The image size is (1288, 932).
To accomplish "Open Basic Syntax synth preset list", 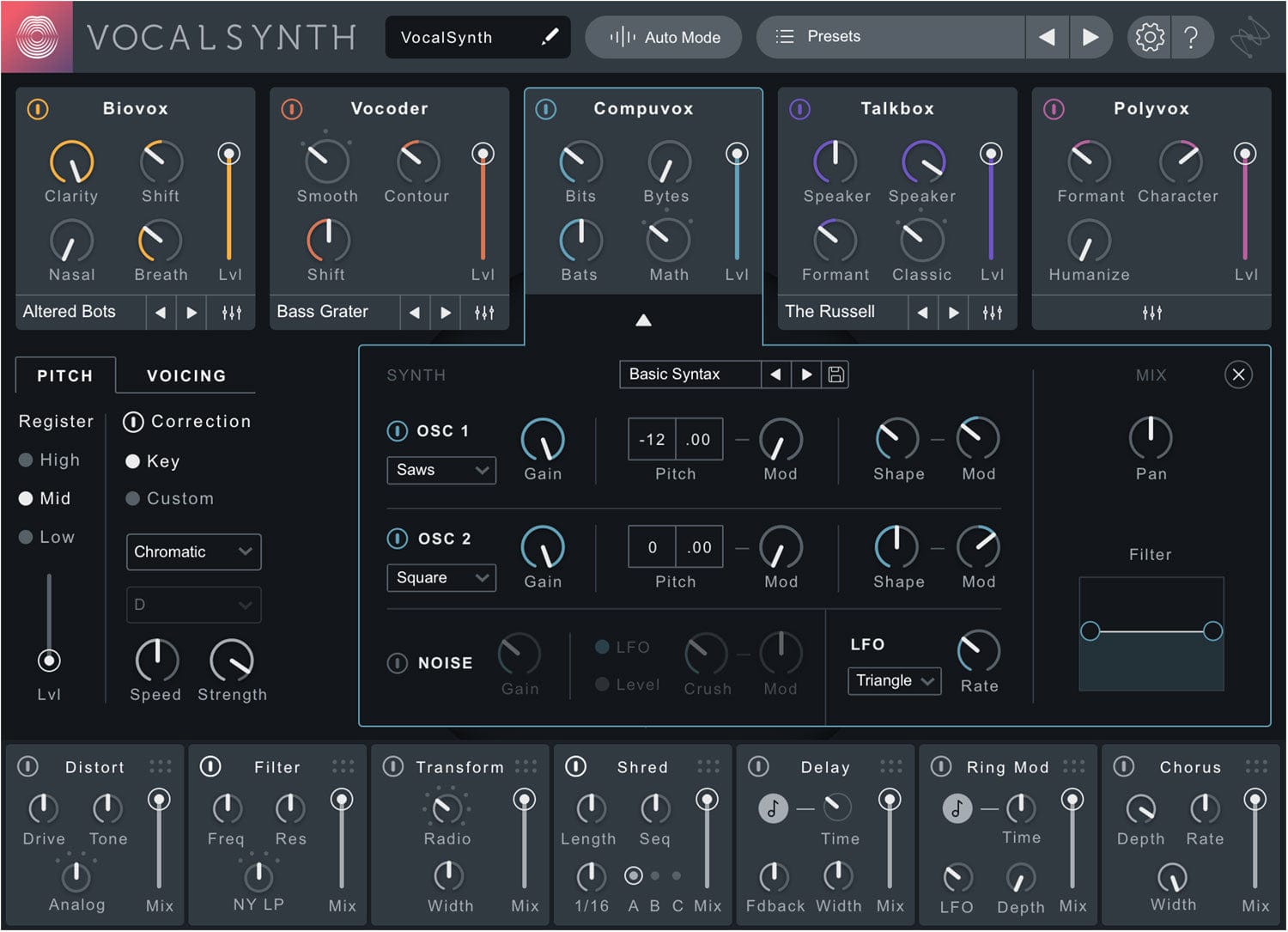I will coord(690,375).
